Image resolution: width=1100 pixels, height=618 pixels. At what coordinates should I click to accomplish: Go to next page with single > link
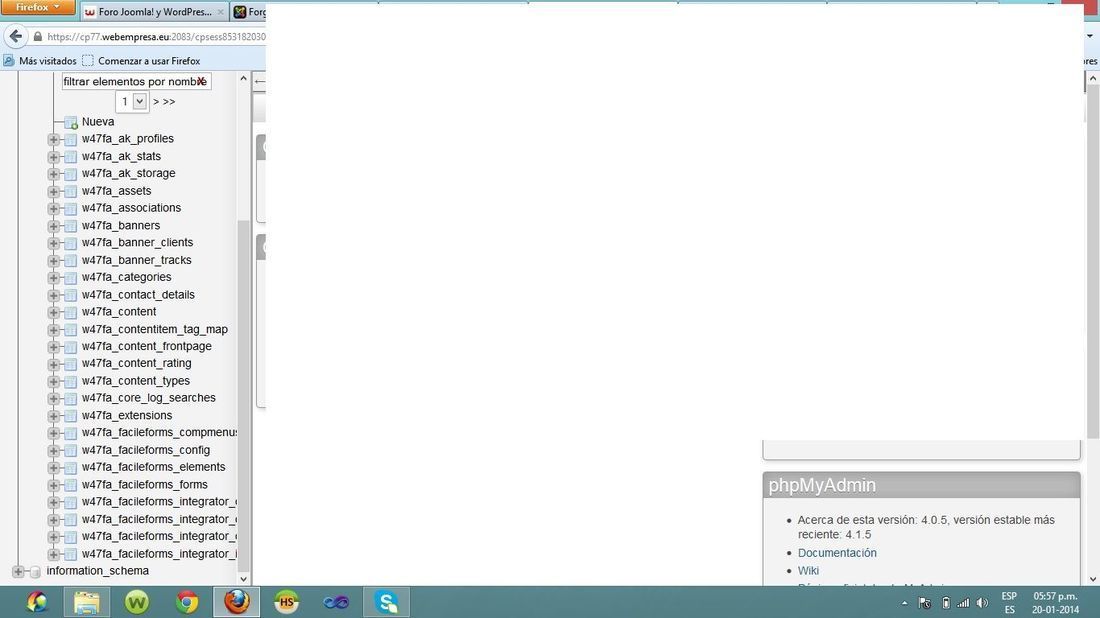click(156, 102)
